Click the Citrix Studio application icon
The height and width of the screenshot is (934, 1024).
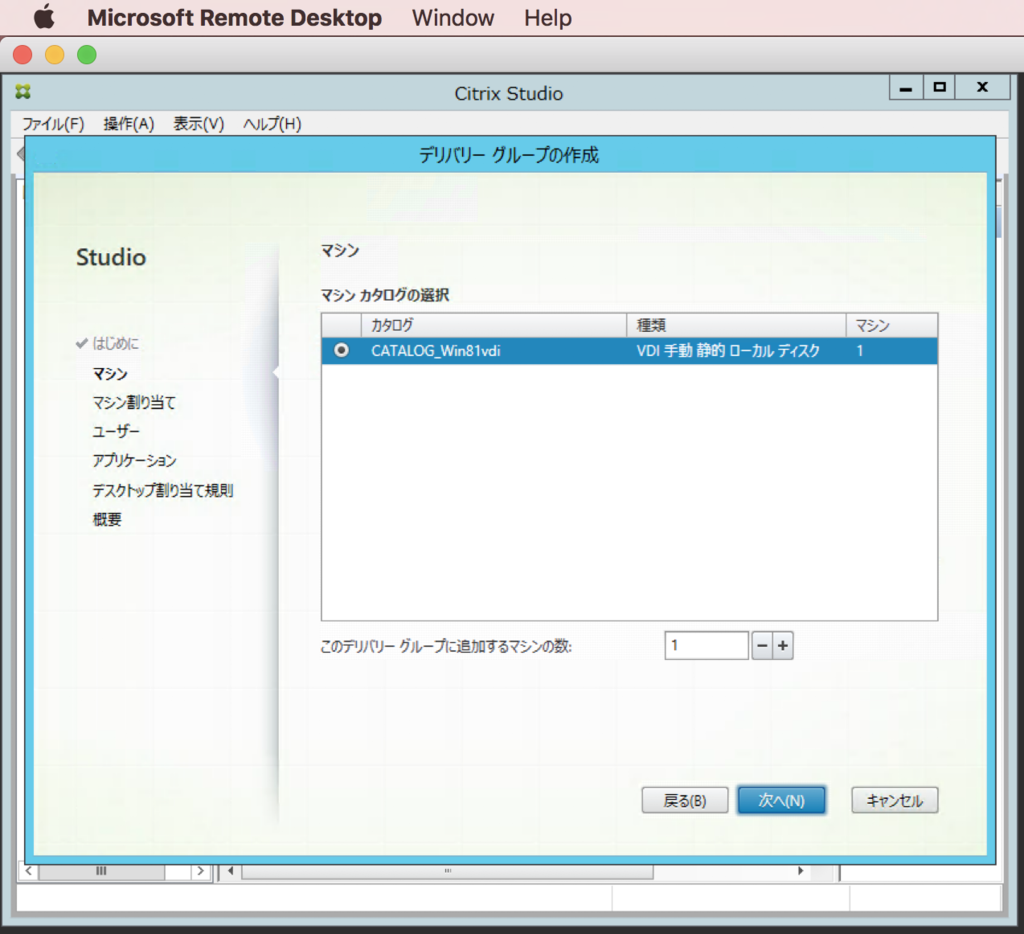click(x=24, y=92)
